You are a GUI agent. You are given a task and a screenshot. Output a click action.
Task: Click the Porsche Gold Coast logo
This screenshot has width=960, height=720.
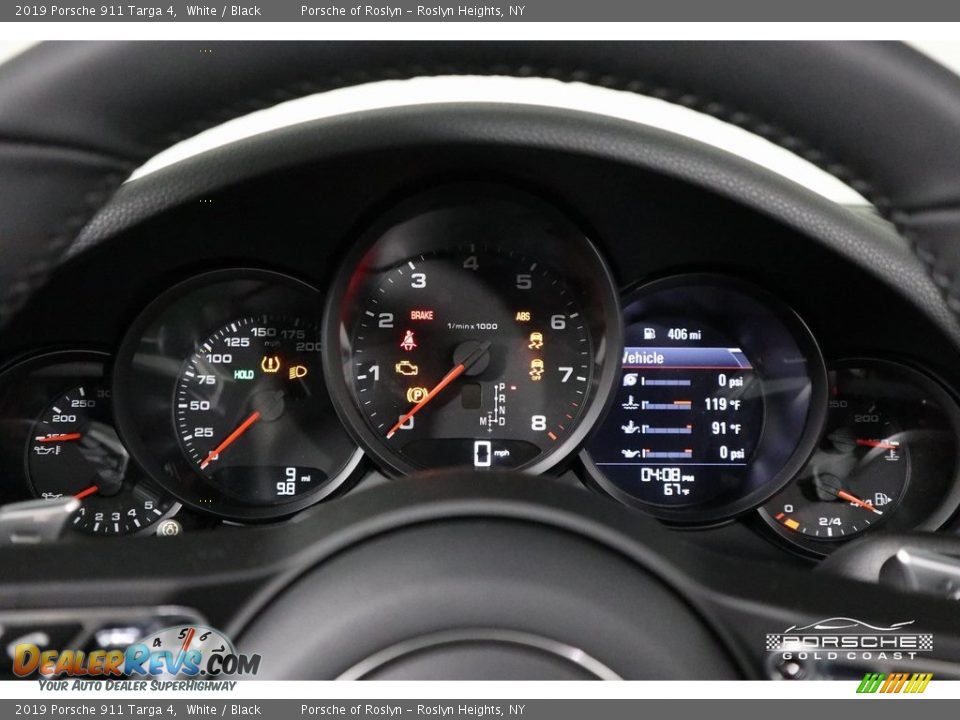pos(849,641)
